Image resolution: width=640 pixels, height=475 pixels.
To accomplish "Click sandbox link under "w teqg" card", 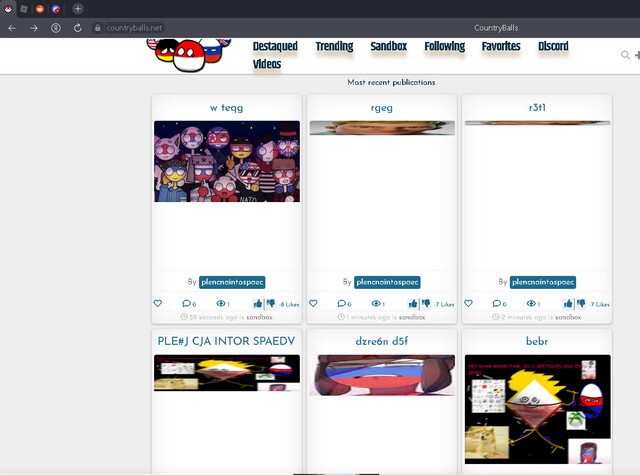I will tap(259, 317).
